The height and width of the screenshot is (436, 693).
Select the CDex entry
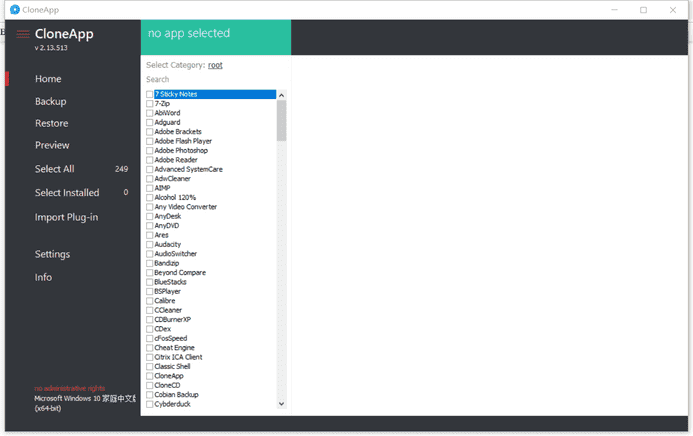point(162,329)
